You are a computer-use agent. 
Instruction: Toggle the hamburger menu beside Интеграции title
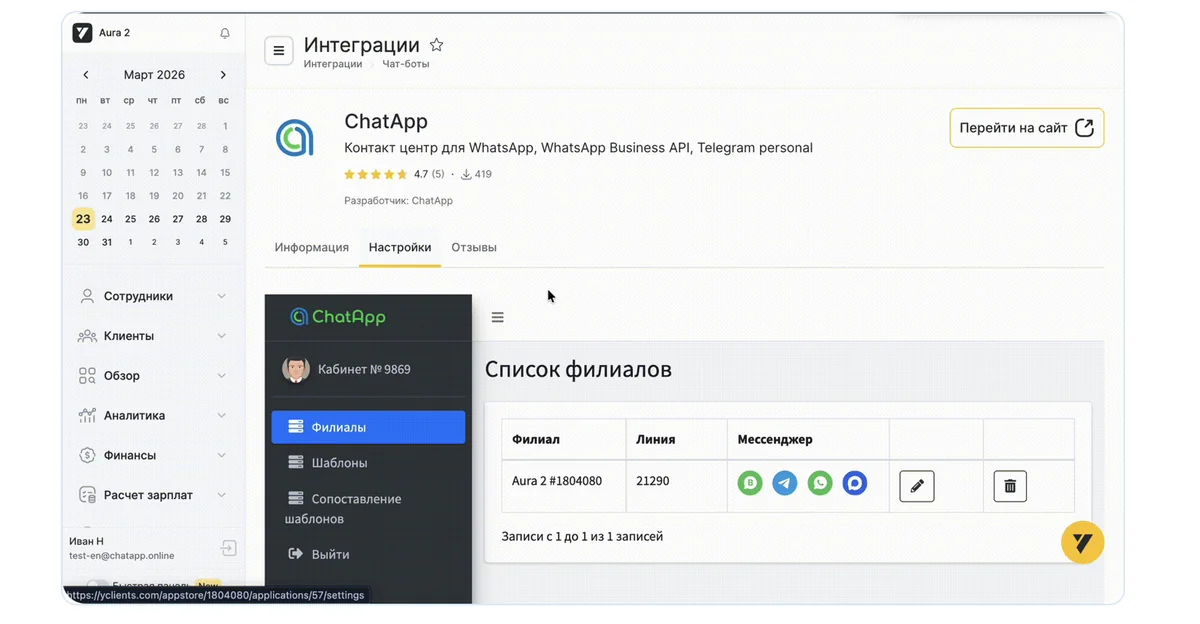coord(279,50)
